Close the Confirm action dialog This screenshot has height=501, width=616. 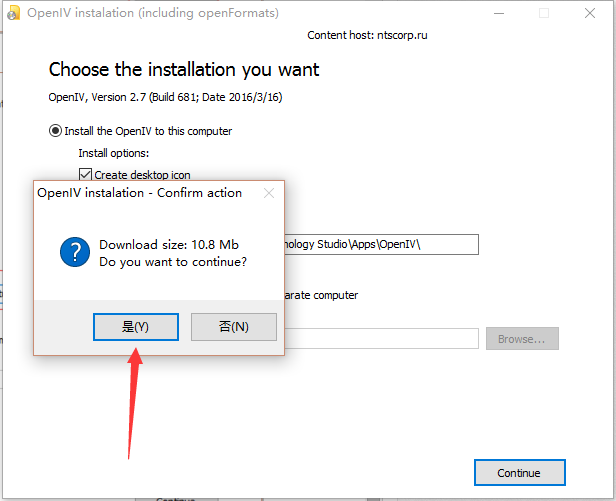click(x=269, y=193)
